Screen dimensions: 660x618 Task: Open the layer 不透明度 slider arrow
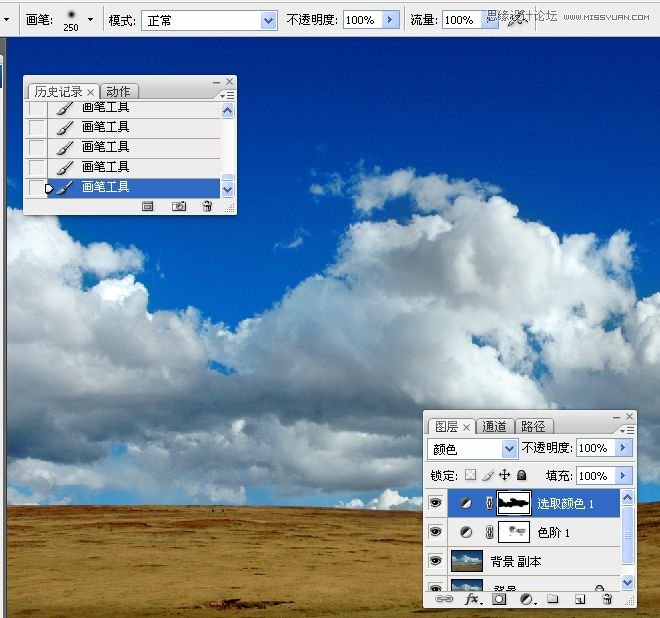click(x=624, y=448)
